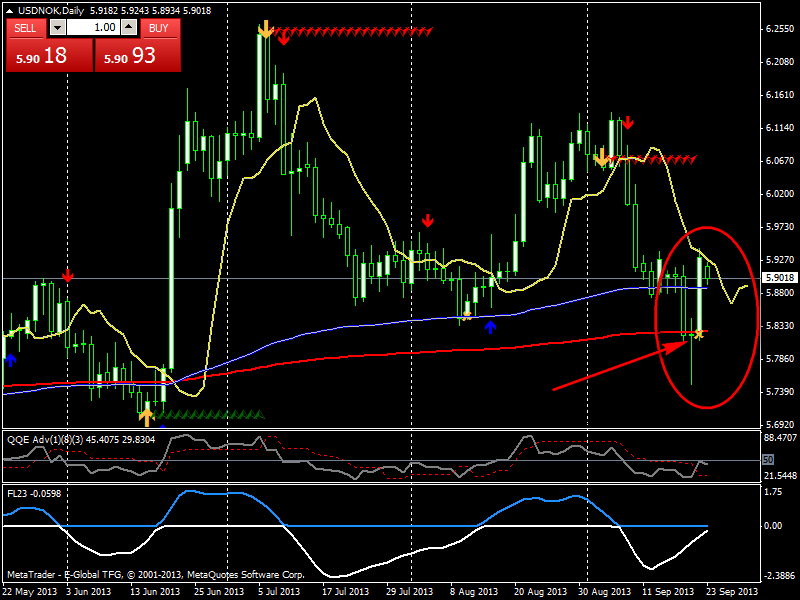Click the red down arrow near 29 Jul 2013

click(x=428, y=221)
